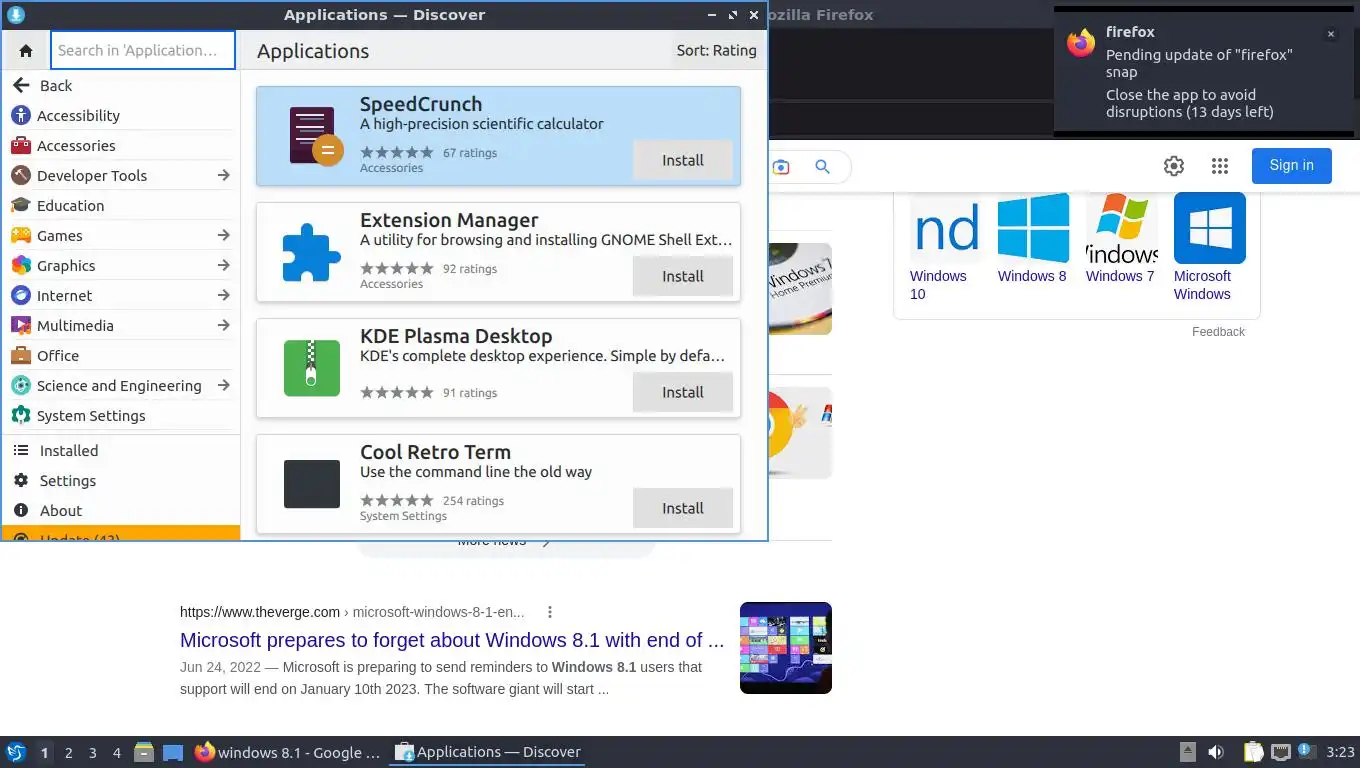Viewport: 1360px width, 768px height.
Task: Click the Internet globe icon
Action: [21, 296]
